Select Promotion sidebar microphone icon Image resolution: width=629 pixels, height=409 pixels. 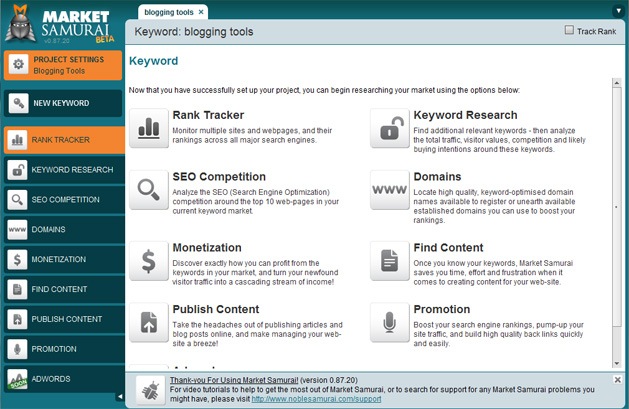(17, 349)
